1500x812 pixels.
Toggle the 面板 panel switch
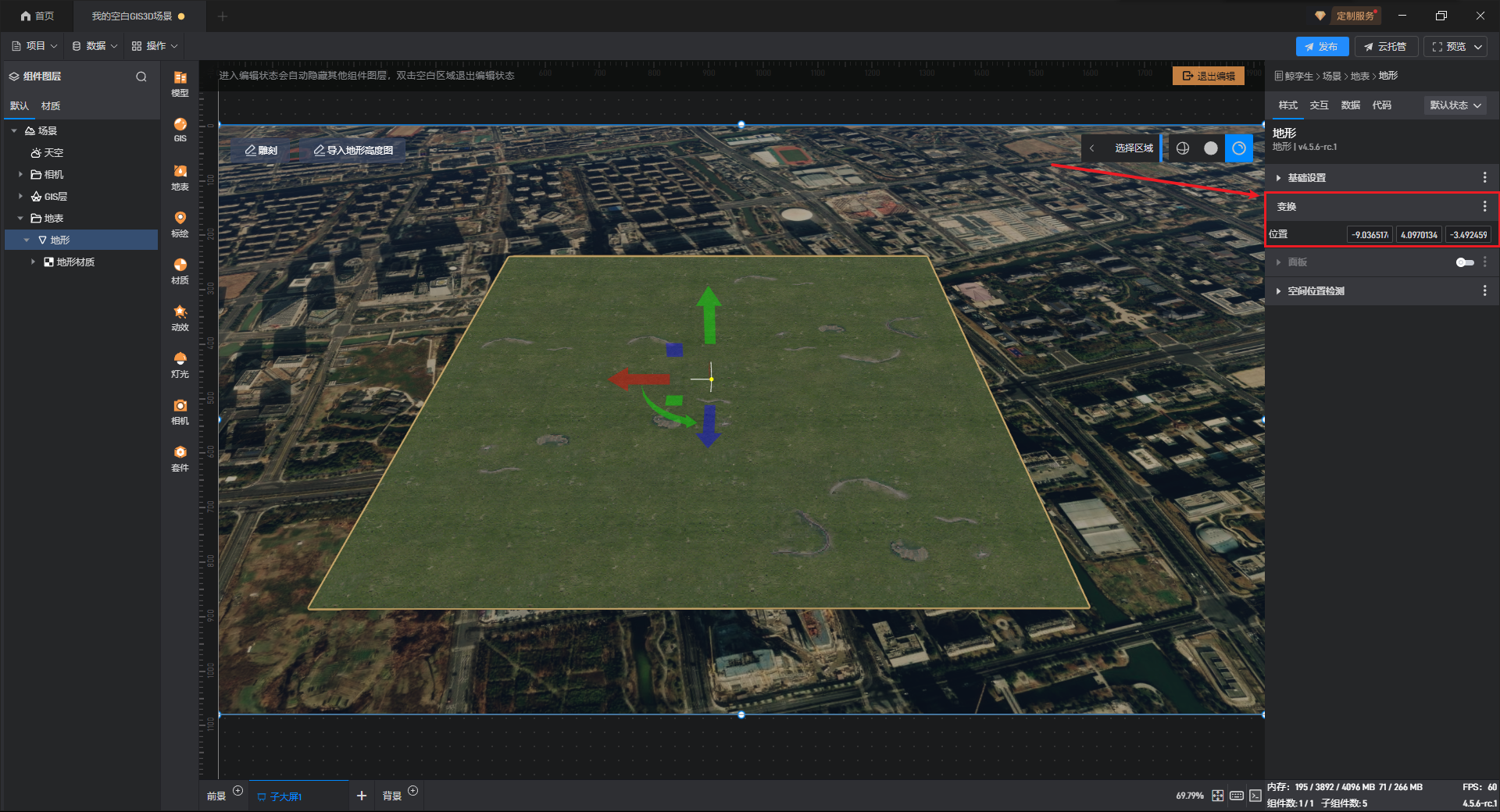tap(1465, 262)
